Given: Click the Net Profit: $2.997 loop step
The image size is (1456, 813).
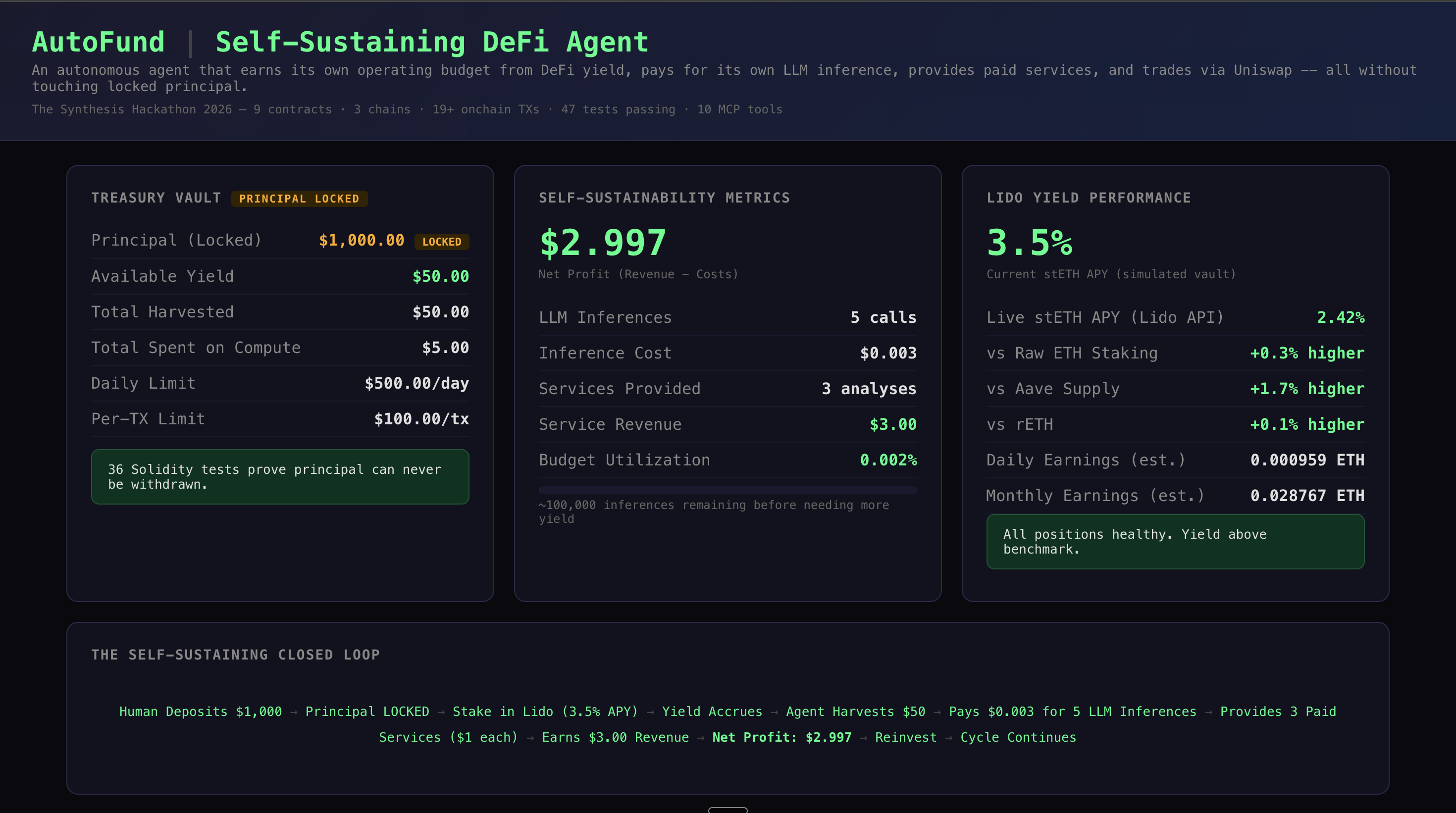Looking at the screenshot, I should point(781,737).
